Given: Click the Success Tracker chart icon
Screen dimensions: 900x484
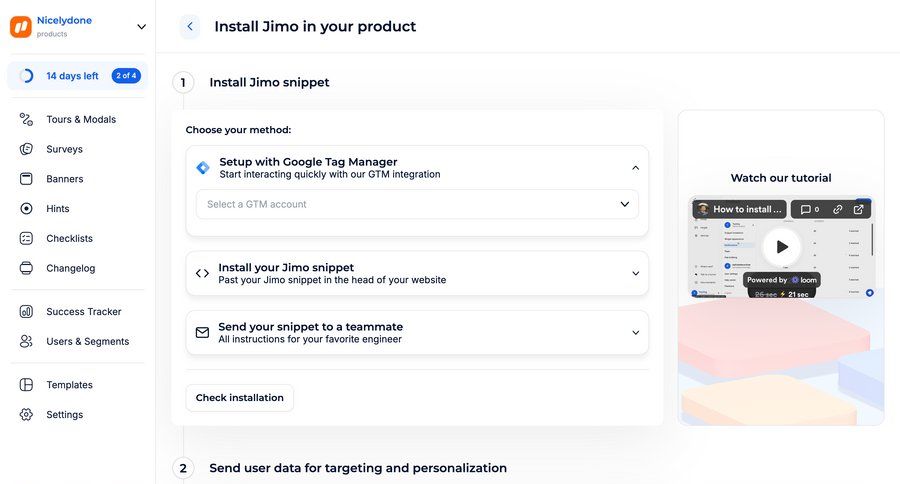Looking at the screenshot, I should [x=26, y=312].
